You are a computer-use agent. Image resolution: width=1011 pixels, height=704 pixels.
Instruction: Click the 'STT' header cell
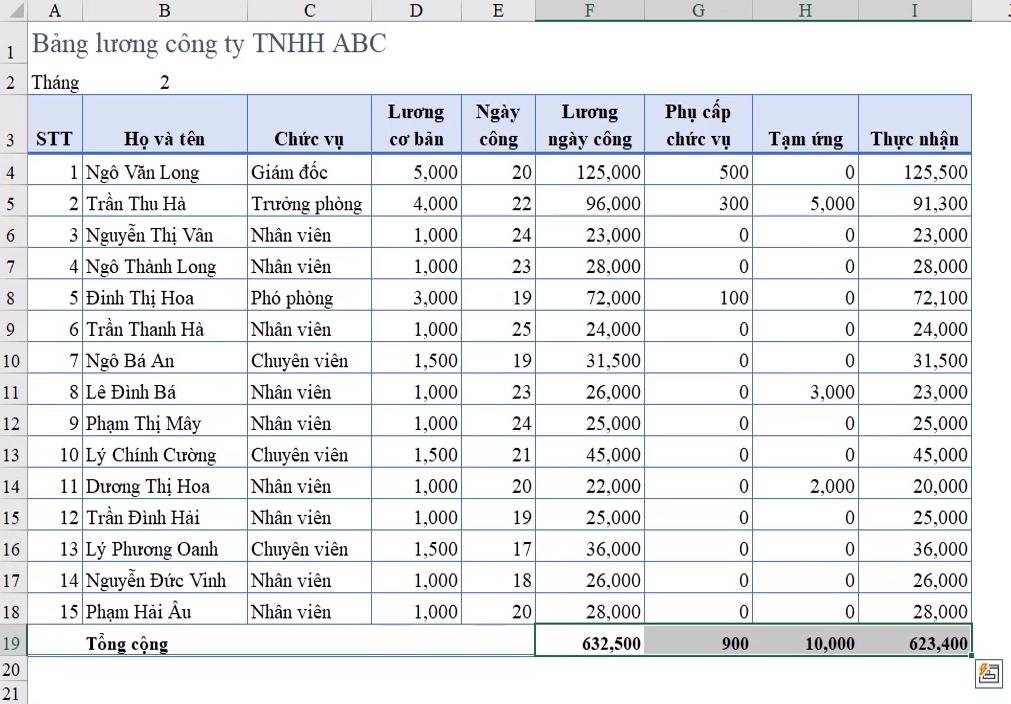55,124
